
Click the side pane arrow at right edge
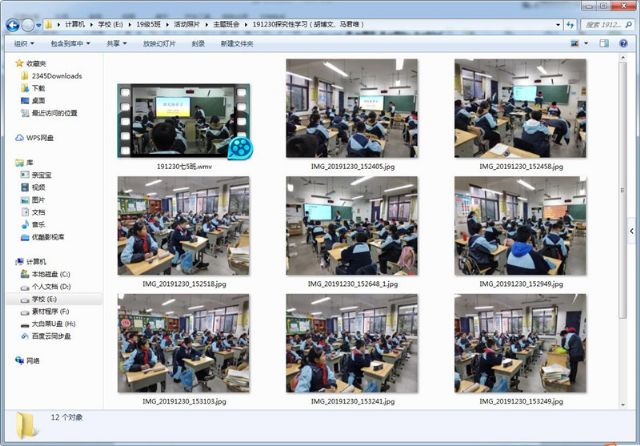point(631,231)
